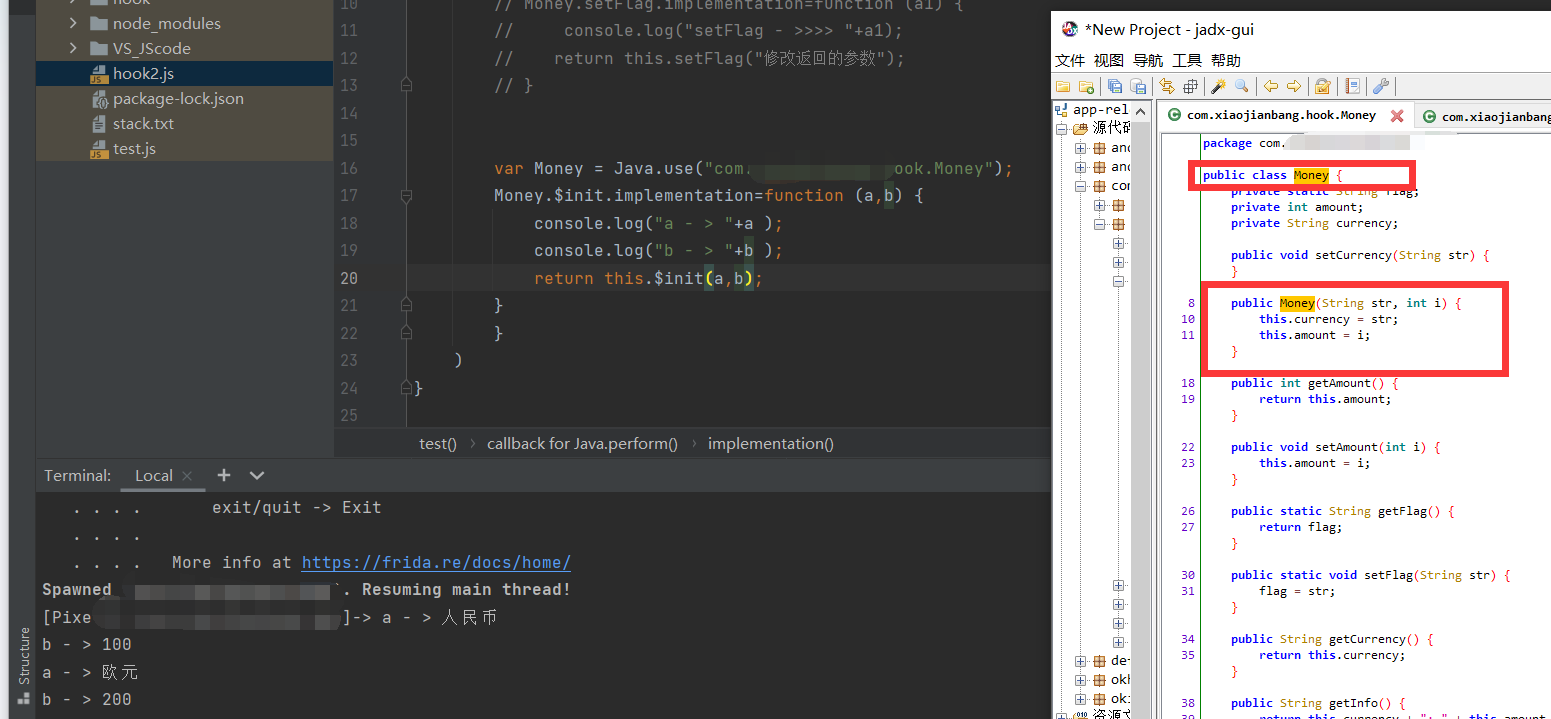The image size is (1551, 719).
Task: Click the jadx Open file toolbar icon
Action: (x=1063, y=86)
